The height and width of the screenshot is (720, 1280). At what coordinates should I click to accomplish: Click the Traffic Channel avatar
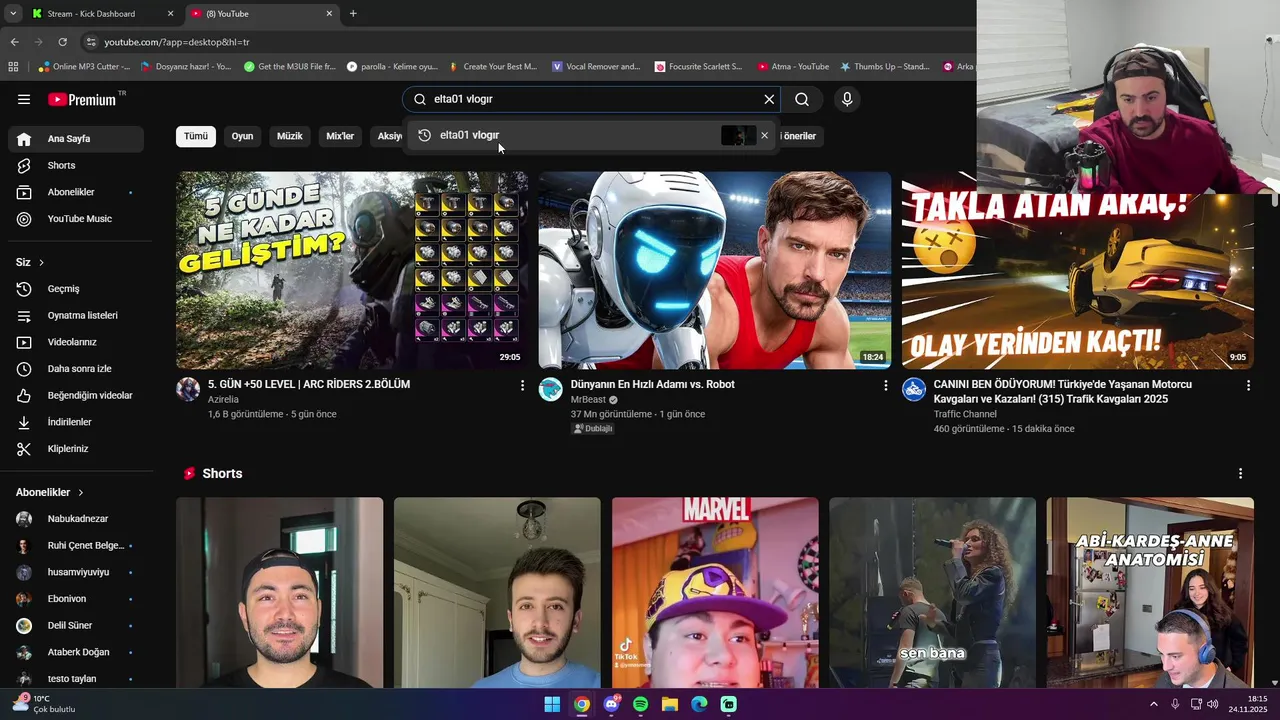pos(914,389)
